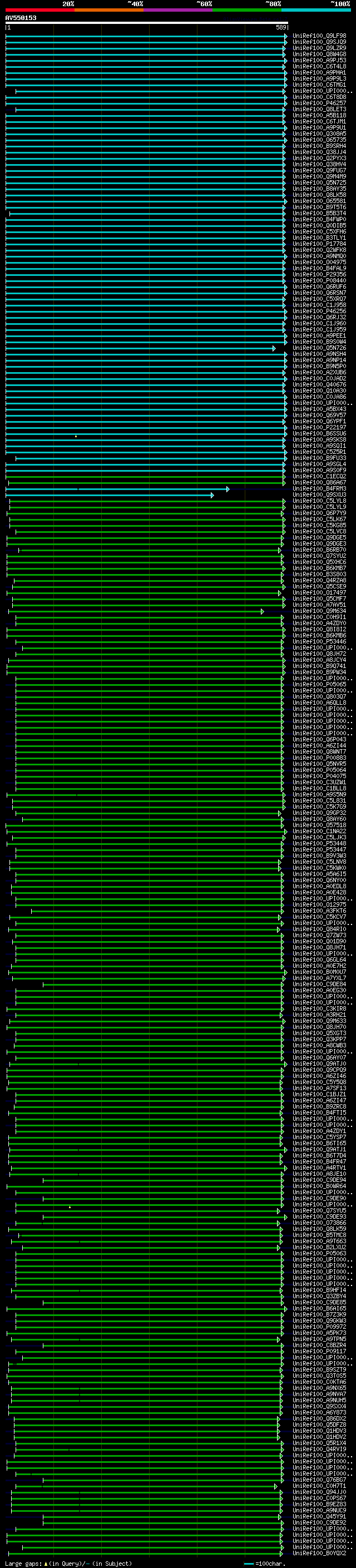Select the UniRef100_A9TPN5 label
Screen dimensions: 356x1568
coord(319,1339)
